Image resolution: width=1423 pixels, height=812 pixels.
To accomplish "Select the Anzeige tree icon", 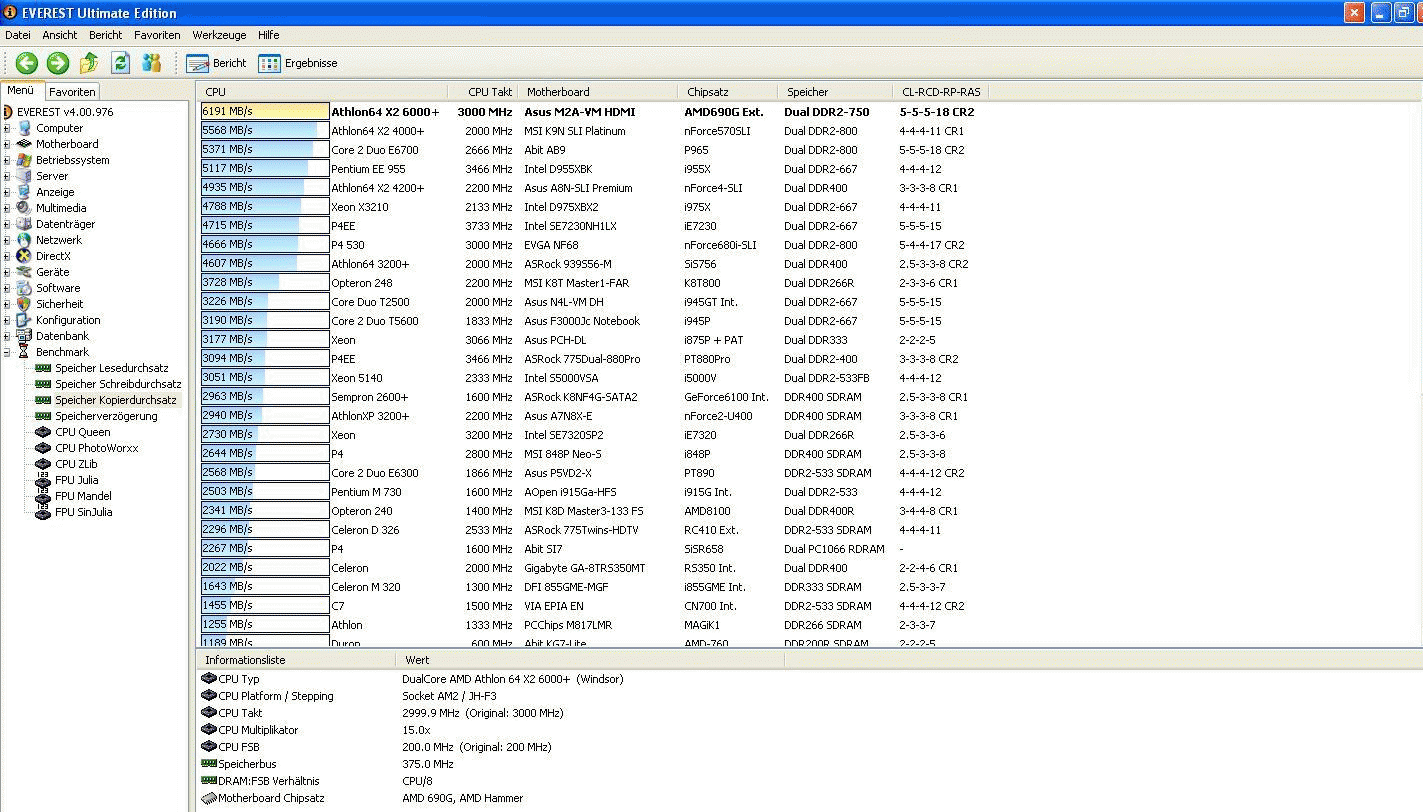I will click(x=25, y=192).
